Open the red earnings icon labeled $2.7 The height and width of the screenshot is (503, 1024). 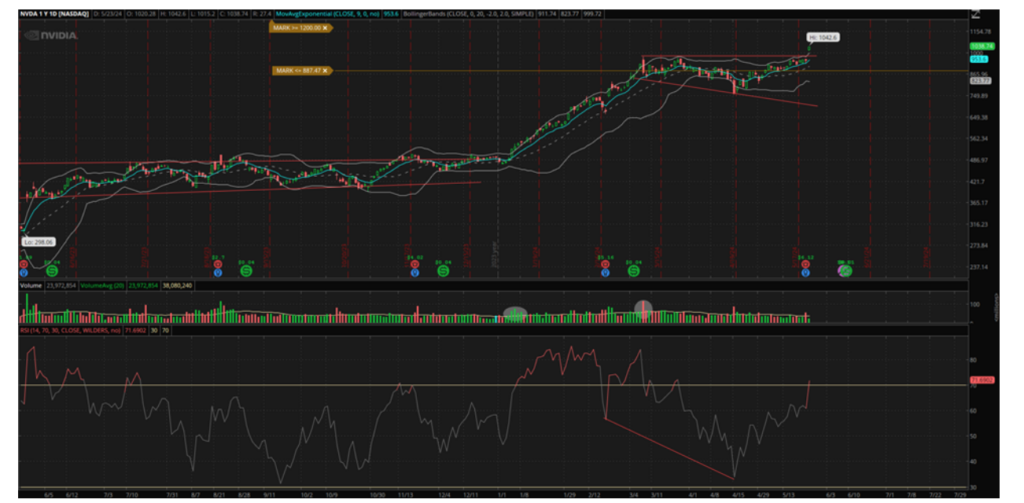pyautogui.click(x=217, y=264)
